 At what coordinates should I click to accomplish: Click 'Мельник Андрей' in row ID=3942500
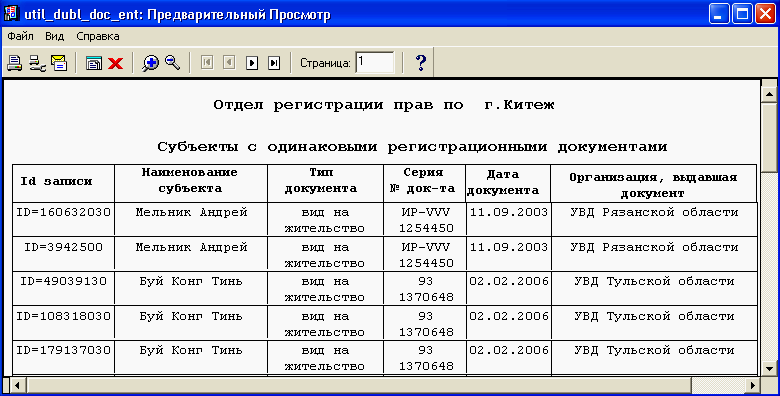[192, 247]
